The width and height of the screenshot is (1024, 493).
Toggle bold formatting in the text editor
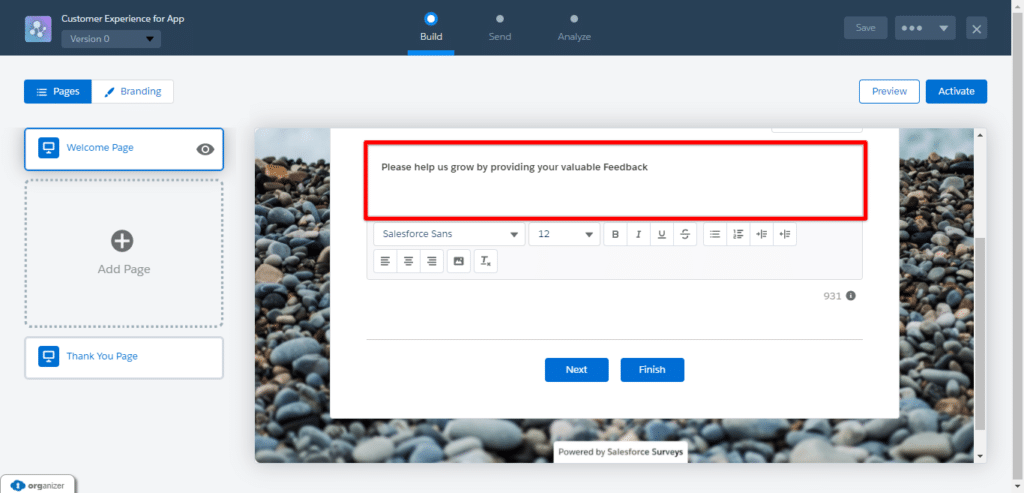(x=615, y=234)
